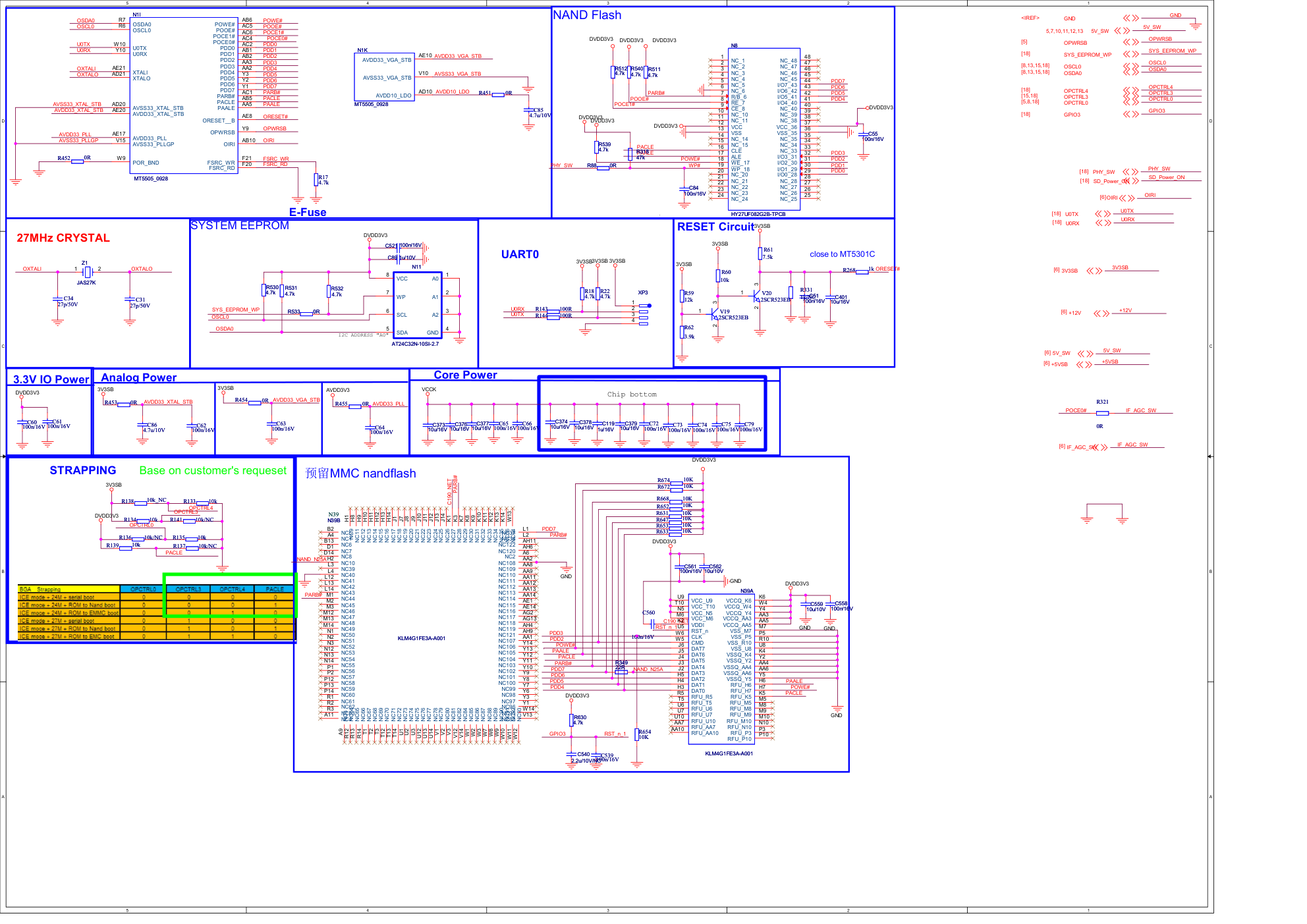Image resolution: width=1307 pixels, height=924 pixels.
Task: Click the "R17" 4.7k resistor label
Action: pos(323,177)
